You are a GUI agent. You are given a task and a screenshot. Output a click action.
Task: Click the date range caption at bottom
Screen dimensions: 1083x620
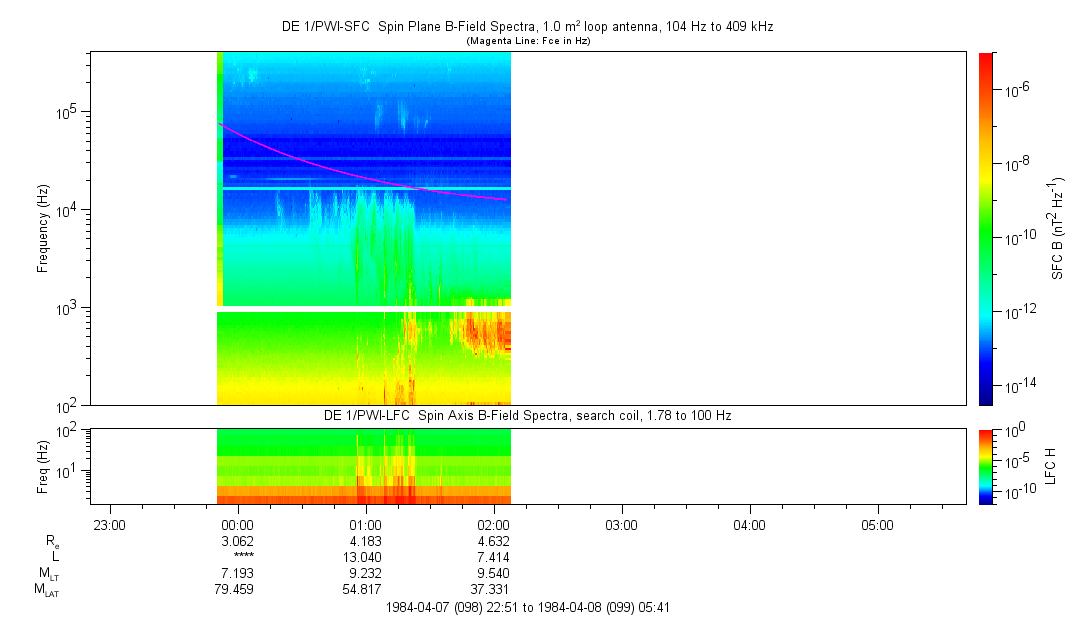(x=526, y=607)
